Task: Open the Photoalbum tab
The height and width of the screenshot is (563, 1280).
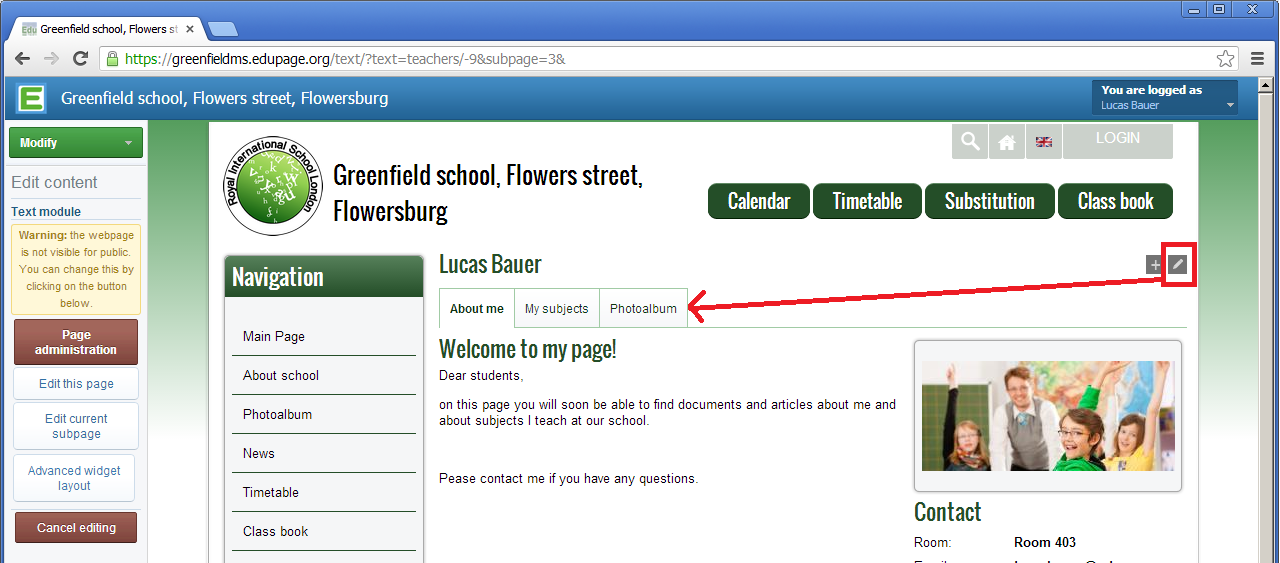Action: pyautogui.click(x=643, y=308)
